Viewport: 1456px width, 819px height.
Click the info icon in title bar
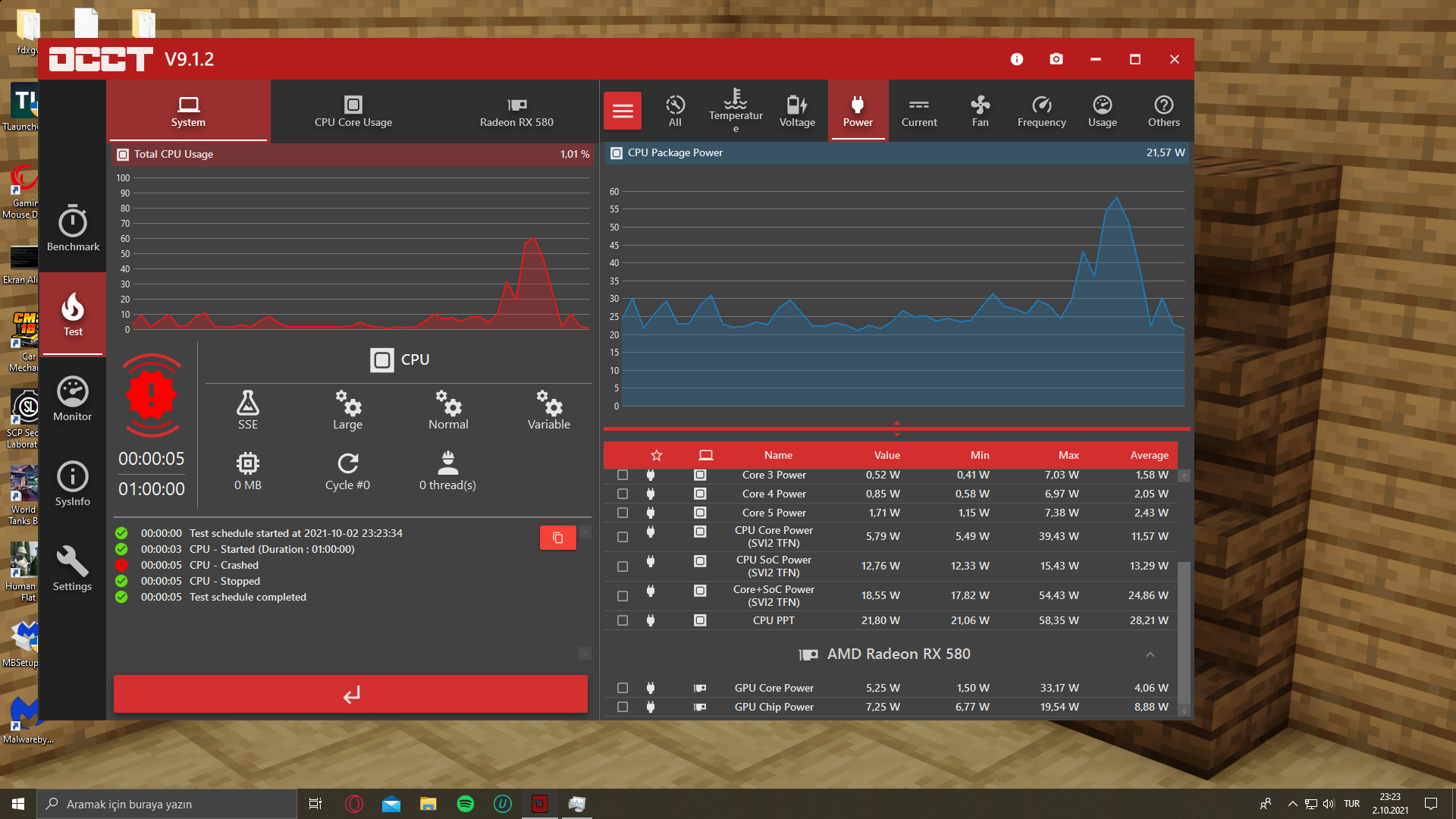tap(1017, 59)
